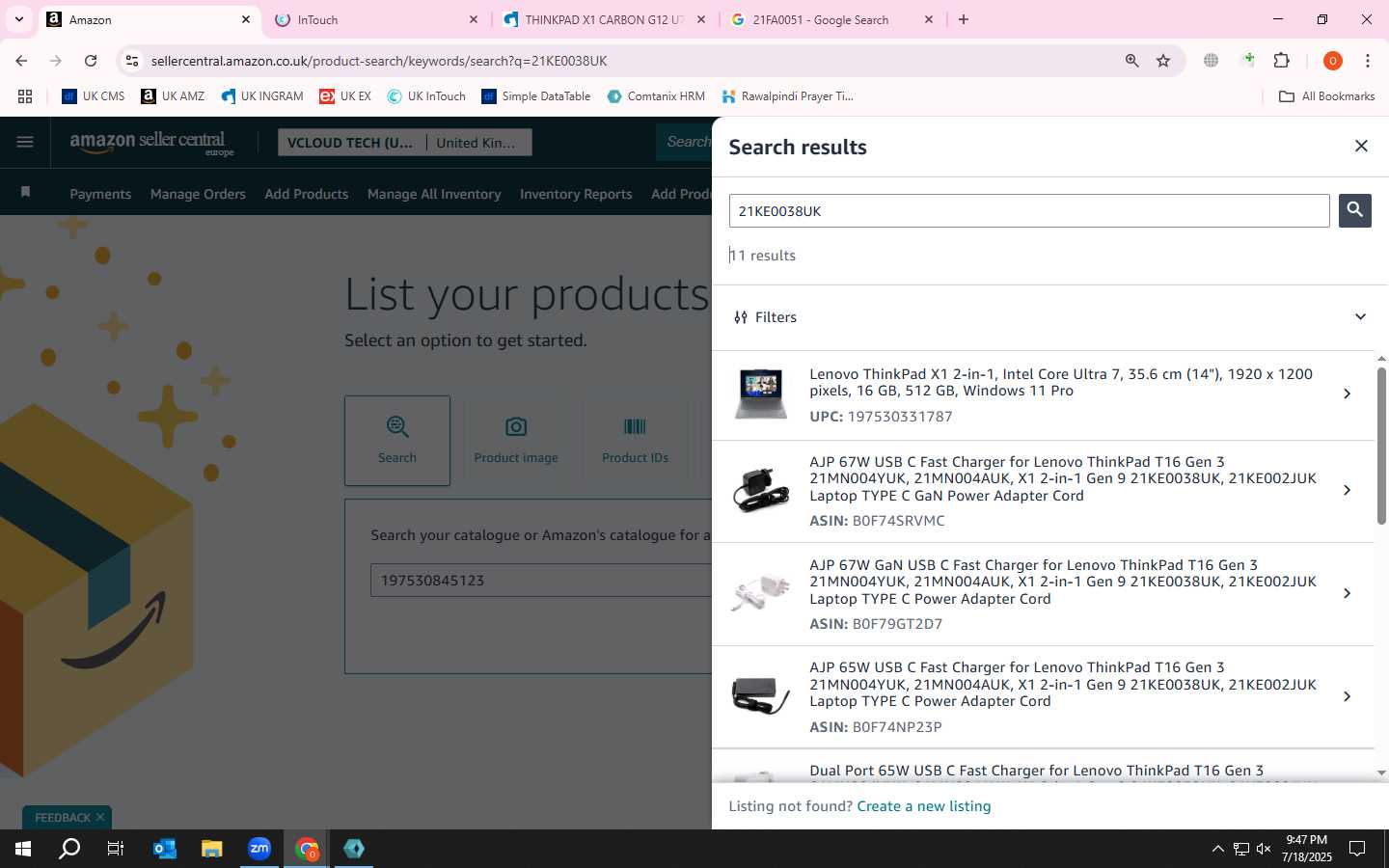The image size is (1389, 868).
Task: Switch to the InTouch browser tab
Action: (x=376, y=19)
